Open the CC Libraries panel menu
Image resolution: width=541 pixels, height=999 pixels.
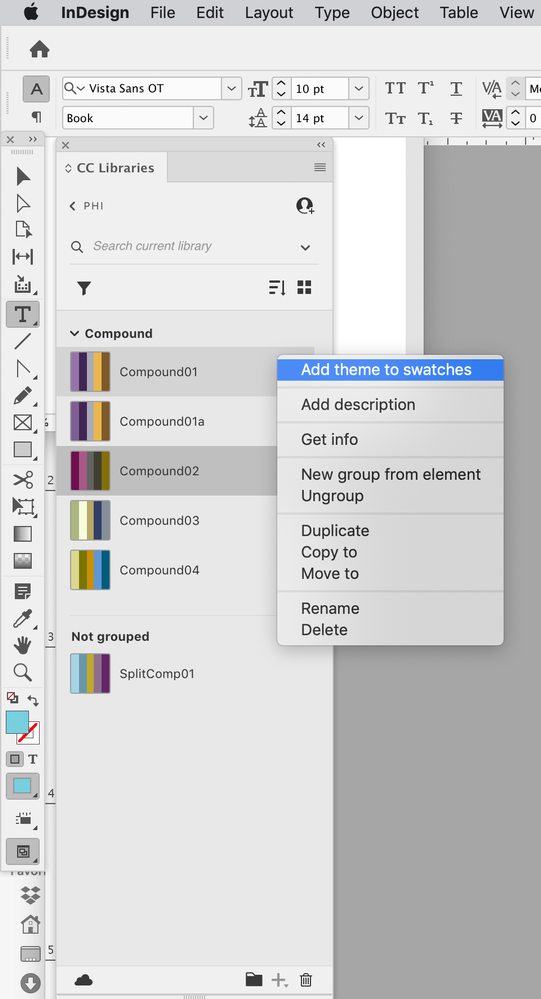(x=320, y=168)
